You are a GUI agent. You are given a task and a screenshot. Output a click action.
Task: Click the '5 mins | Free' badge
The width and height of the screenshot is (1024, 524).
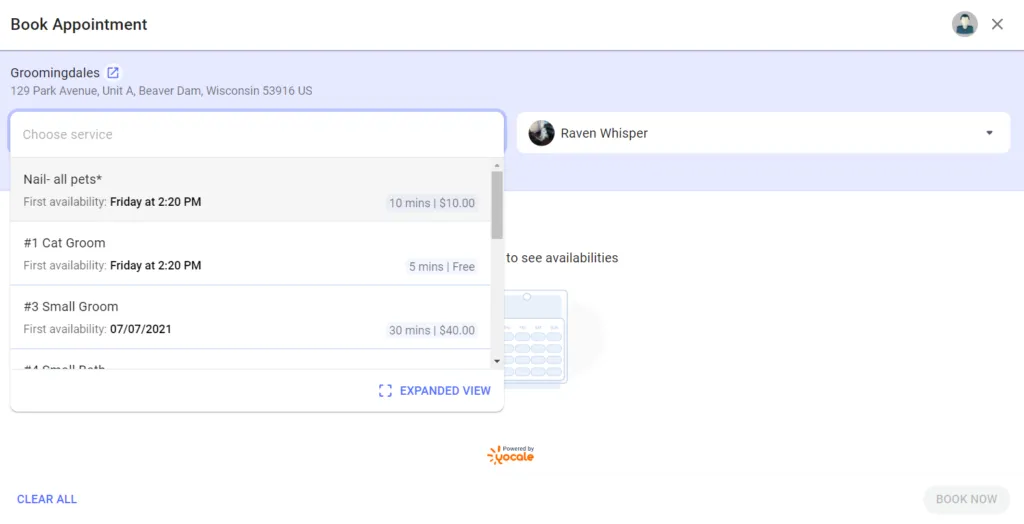(x=441, y=267)
